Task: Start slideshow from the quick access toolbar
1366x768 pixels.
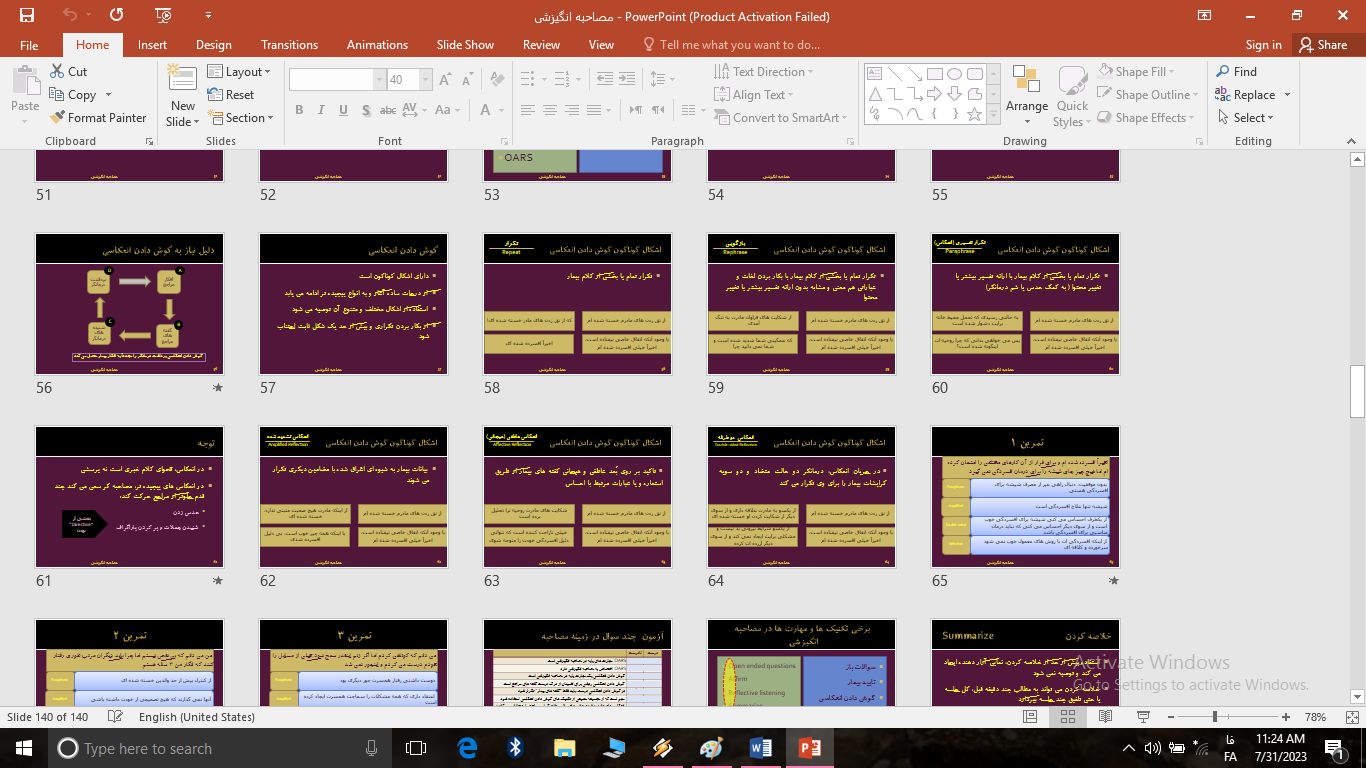Action: [x=163, y=15]
